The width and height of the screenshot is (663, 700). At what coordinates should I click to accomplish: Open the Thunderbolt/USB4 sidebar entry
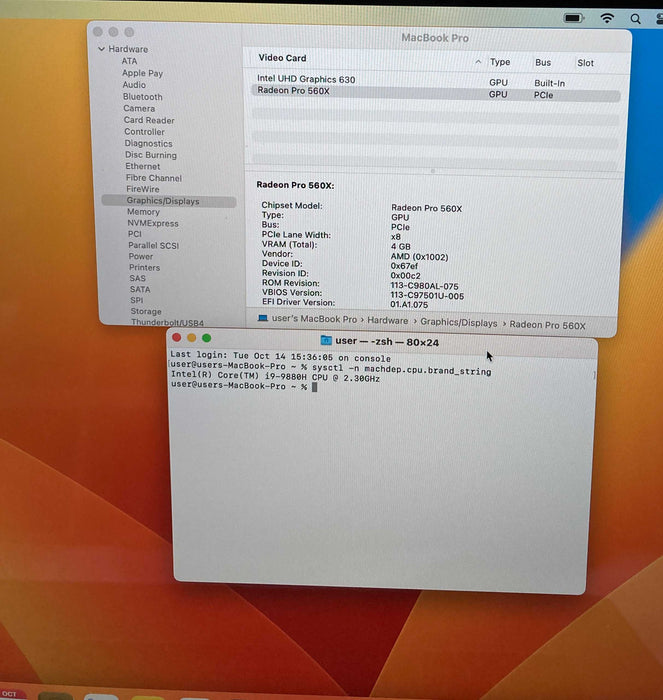pyautogui.click(x=167, y=323)
